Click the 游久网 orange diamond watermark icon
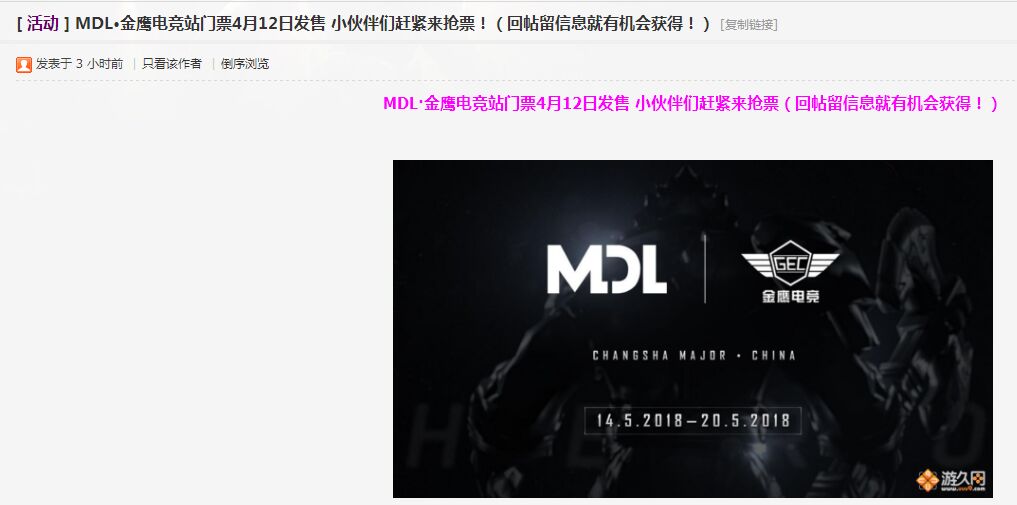Image resolution: width=1017 pixels, height=505 pixels. click(x=927, y=480)
